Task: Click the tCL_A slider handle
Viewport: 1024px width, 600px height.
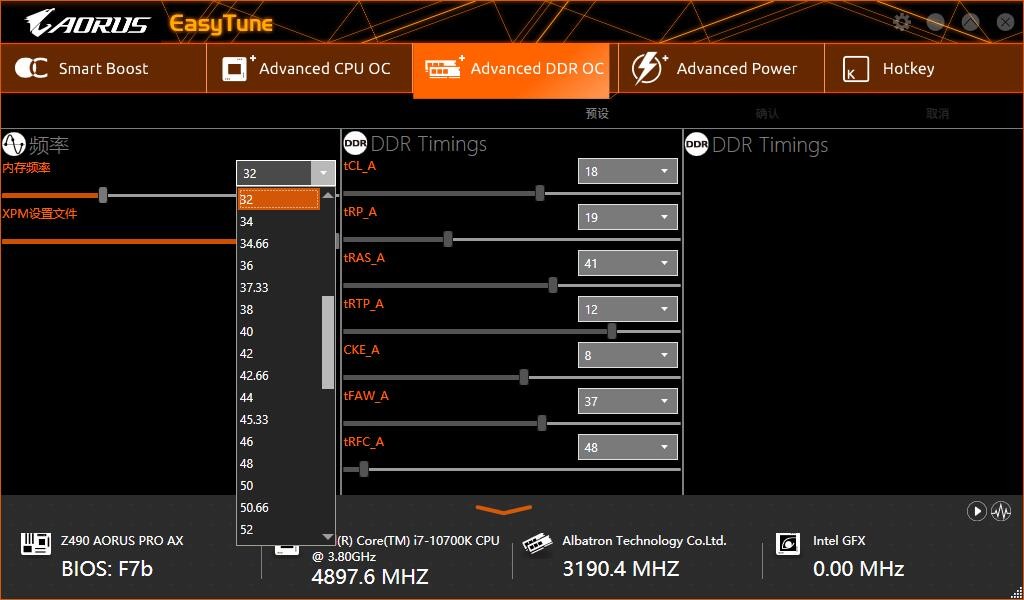Action: point(539,193)
